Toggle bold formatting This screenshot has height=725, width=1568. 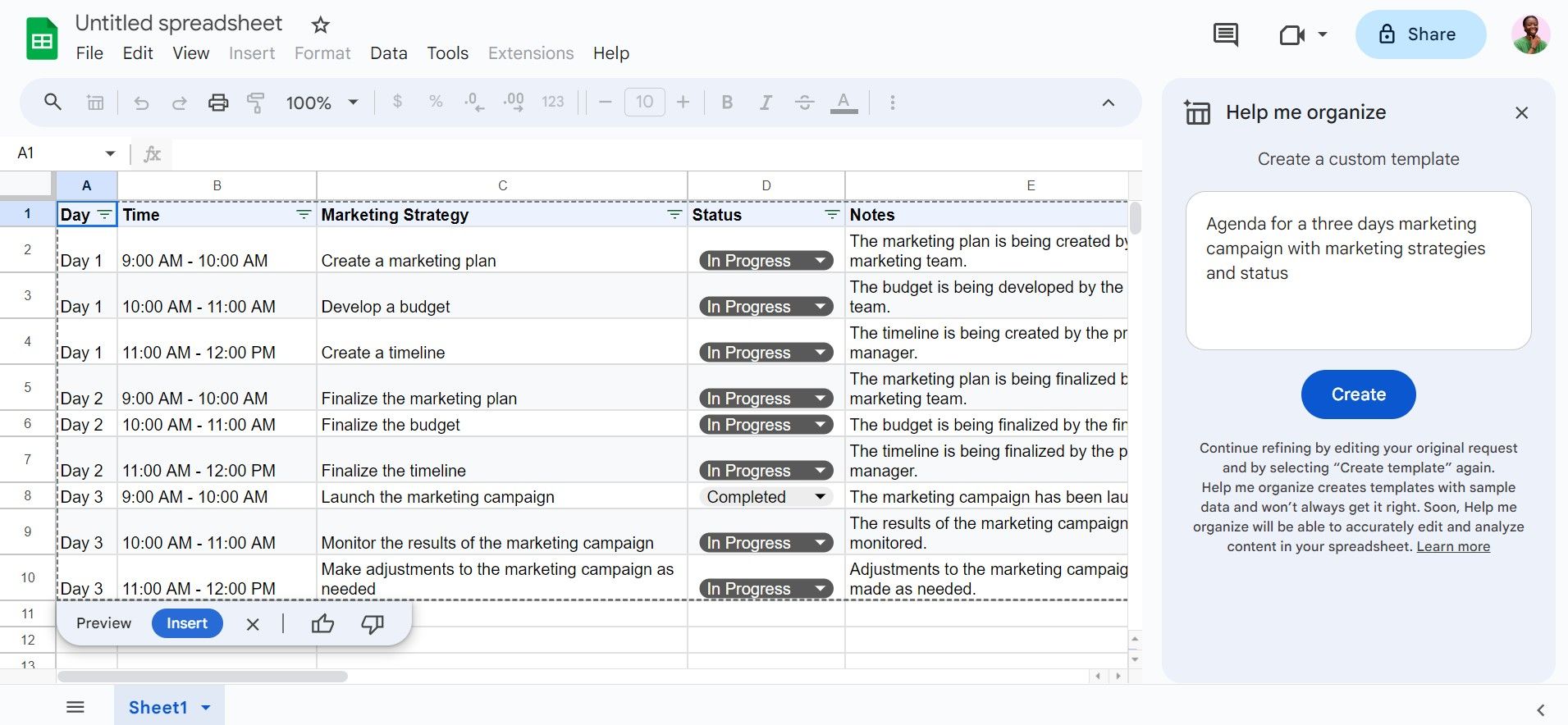(x=727, y=103)
